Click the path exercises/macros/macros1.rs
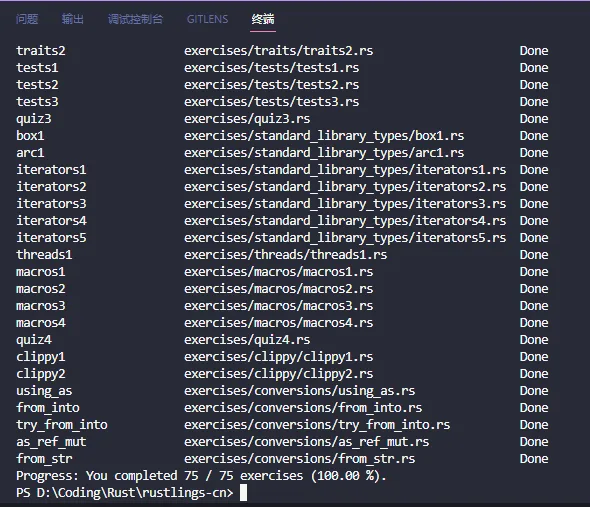Viewport: 590px width, 507px height. click(278, 271)
